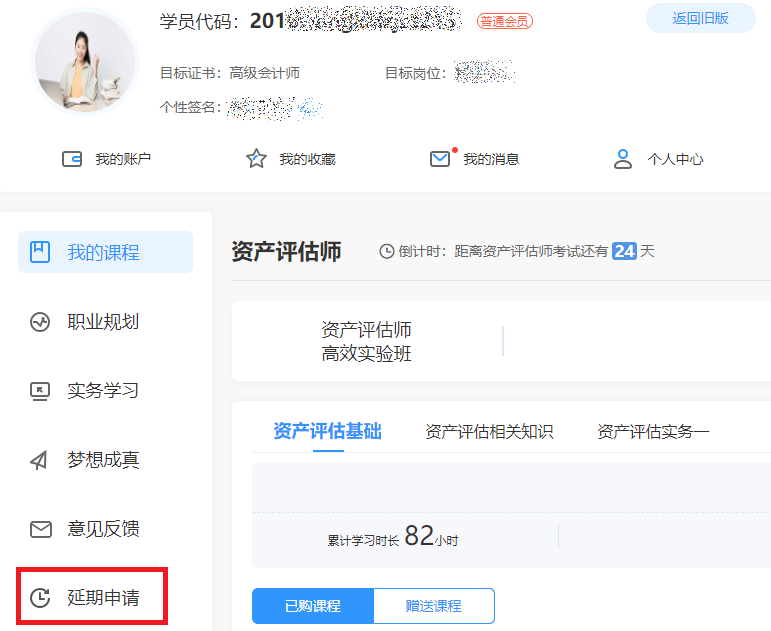Click the 普通会员 badge
The width and height of the screenshot is (771, 631).
pos(505,21)
